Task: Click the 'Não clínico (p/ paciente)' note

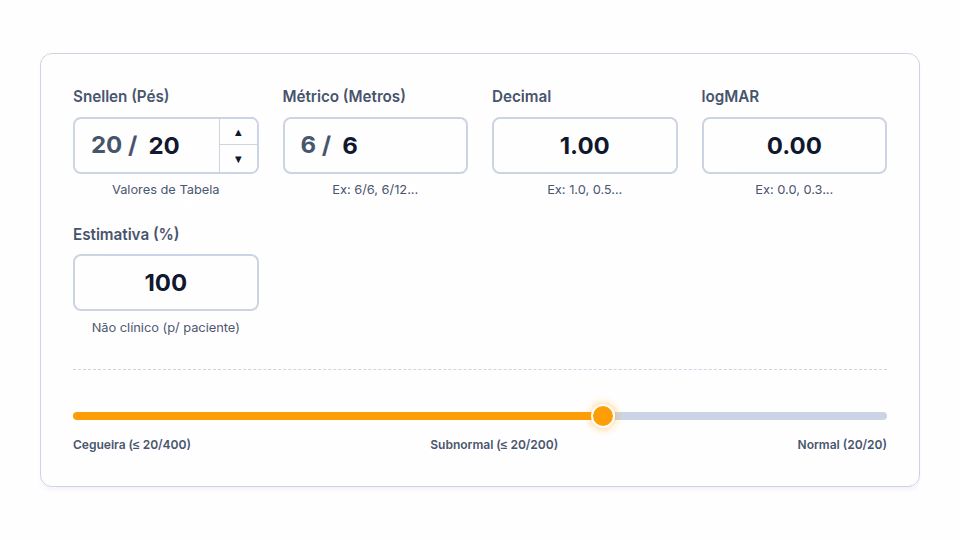Action: pyautogui.click(x=165, y=328)
